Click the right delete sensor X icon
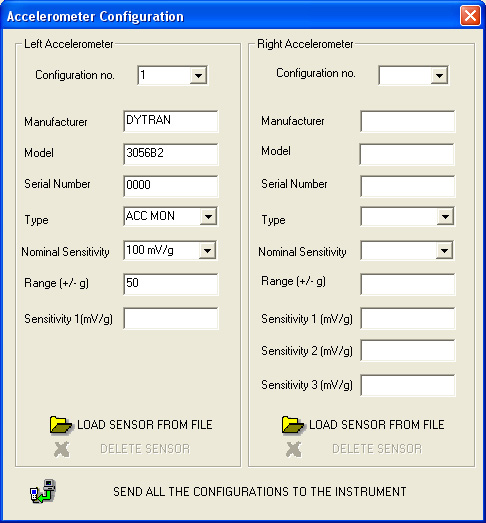This screenshot has height=523, width=486. (x=294, y=450)
